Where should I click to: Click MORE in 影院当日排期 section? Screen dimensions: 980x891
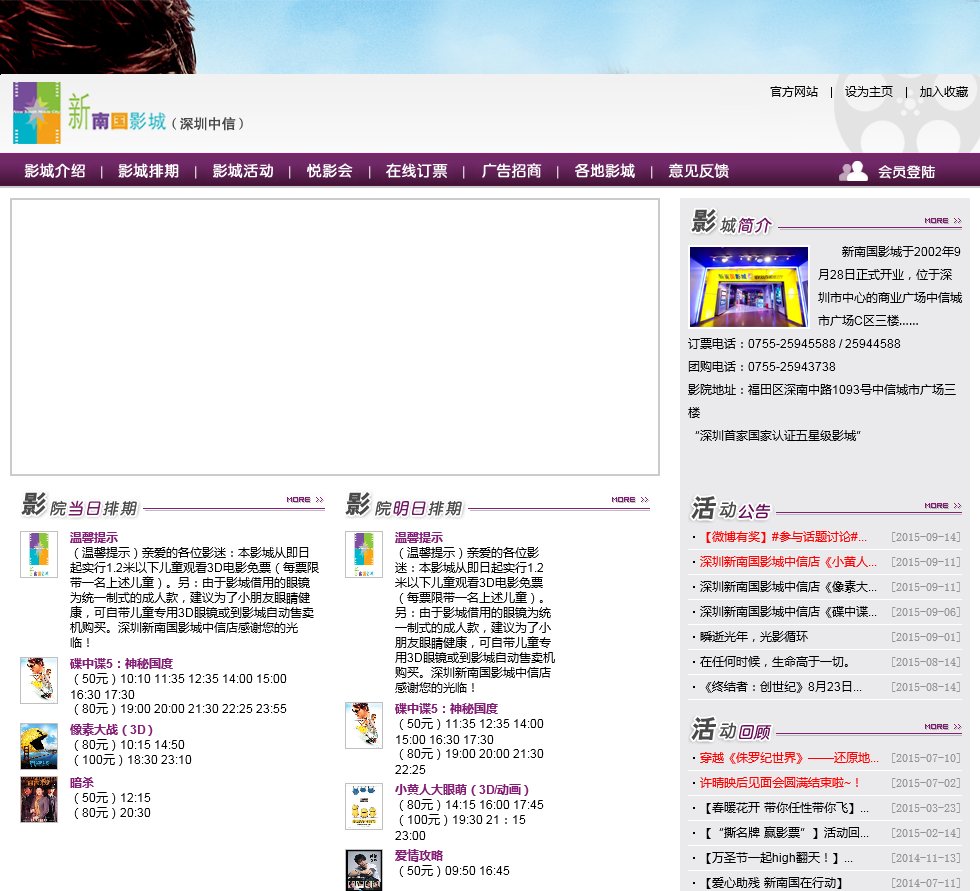[x=305, y=500]
